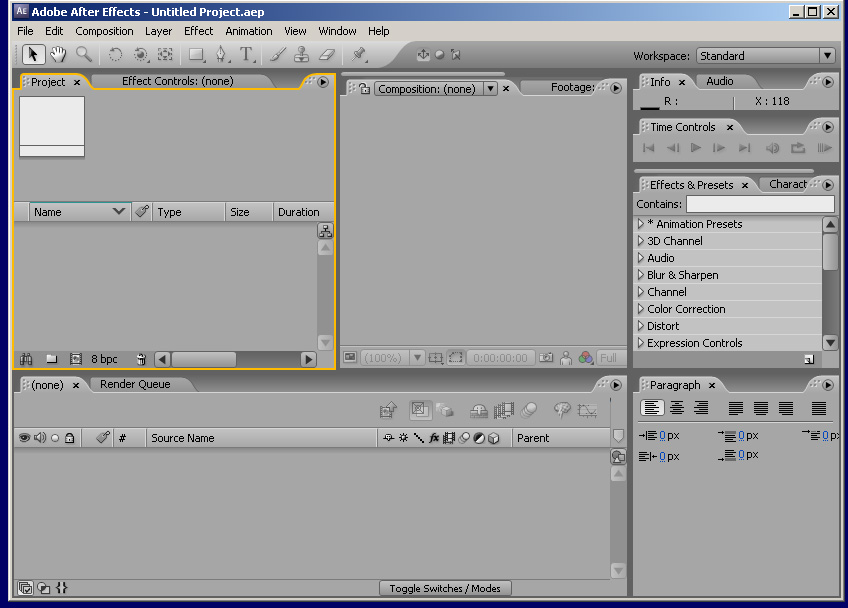Screen dimensions: 848x608
Task: Create a new composition from Project panel
Action: (x=76, y=359)
